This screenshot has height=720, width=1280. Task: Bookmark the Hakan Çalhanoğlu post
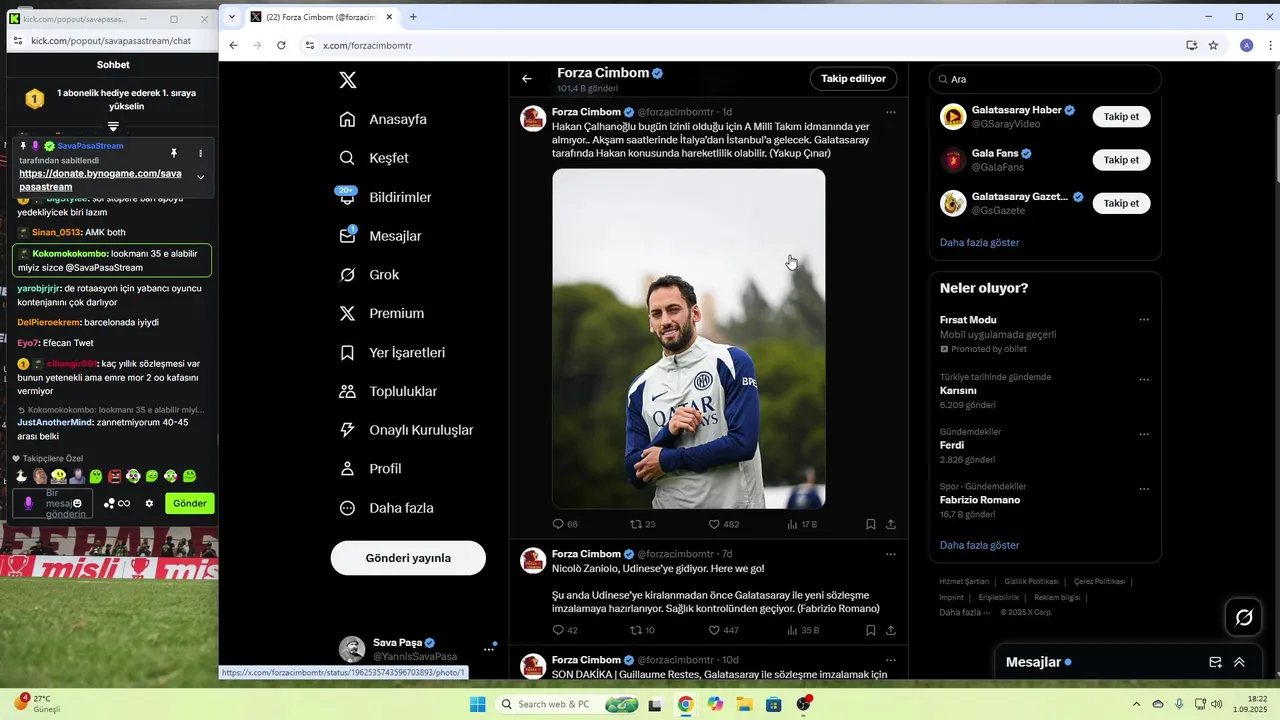pyautogui.click(x=871, y=524)
